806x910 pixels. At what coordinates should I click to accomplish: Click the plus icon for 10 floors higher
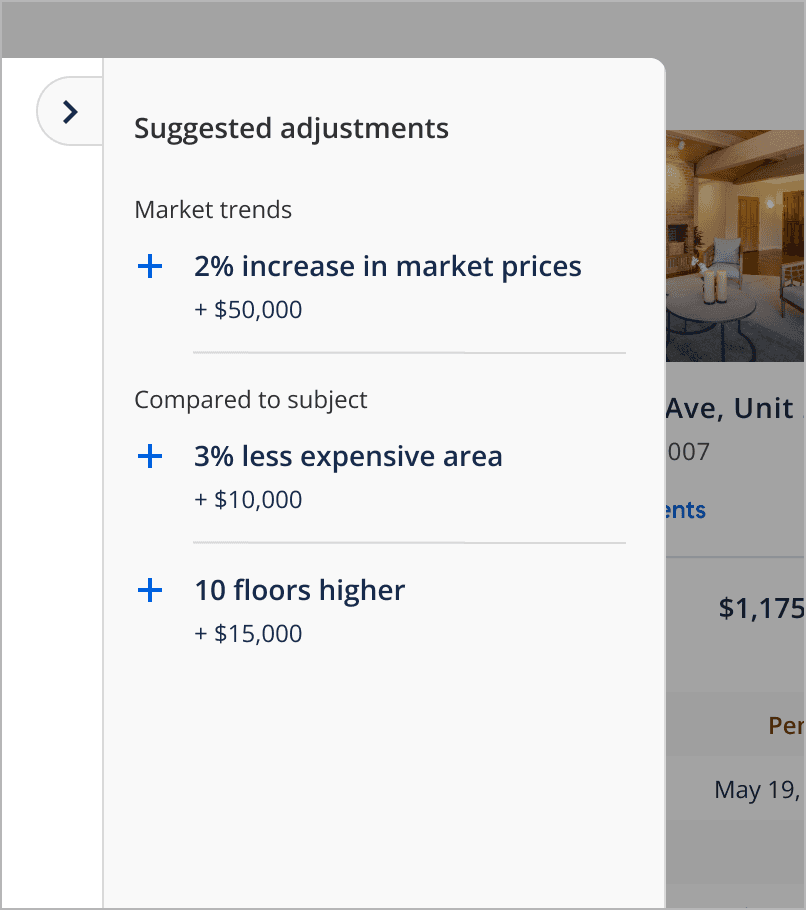149,591
